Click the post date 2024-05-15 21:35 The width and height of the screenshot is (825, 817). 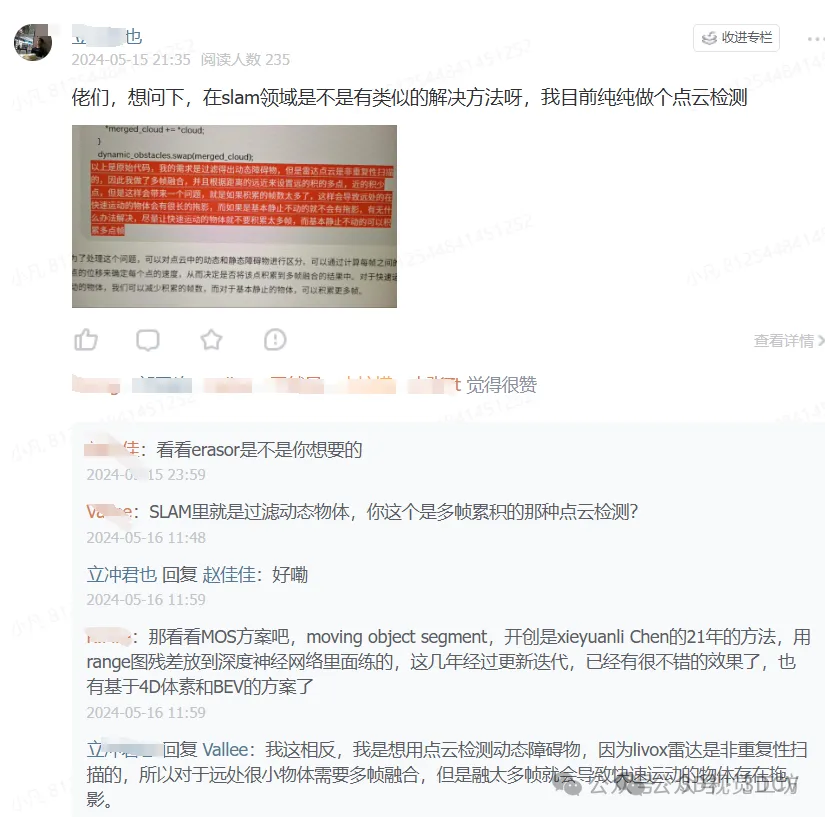131,59
